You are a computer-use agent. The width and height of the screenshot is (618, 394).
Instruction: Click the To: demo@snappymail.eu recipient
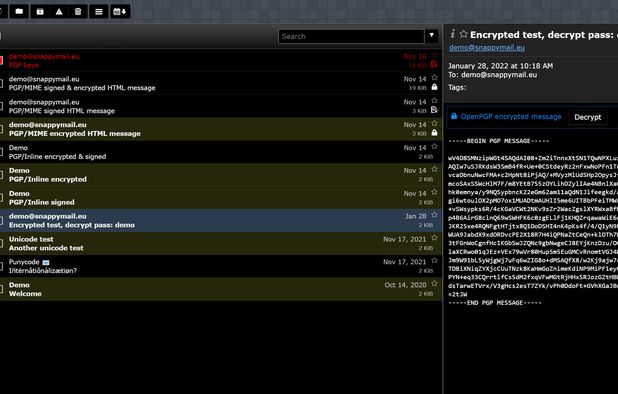point(492,74)
